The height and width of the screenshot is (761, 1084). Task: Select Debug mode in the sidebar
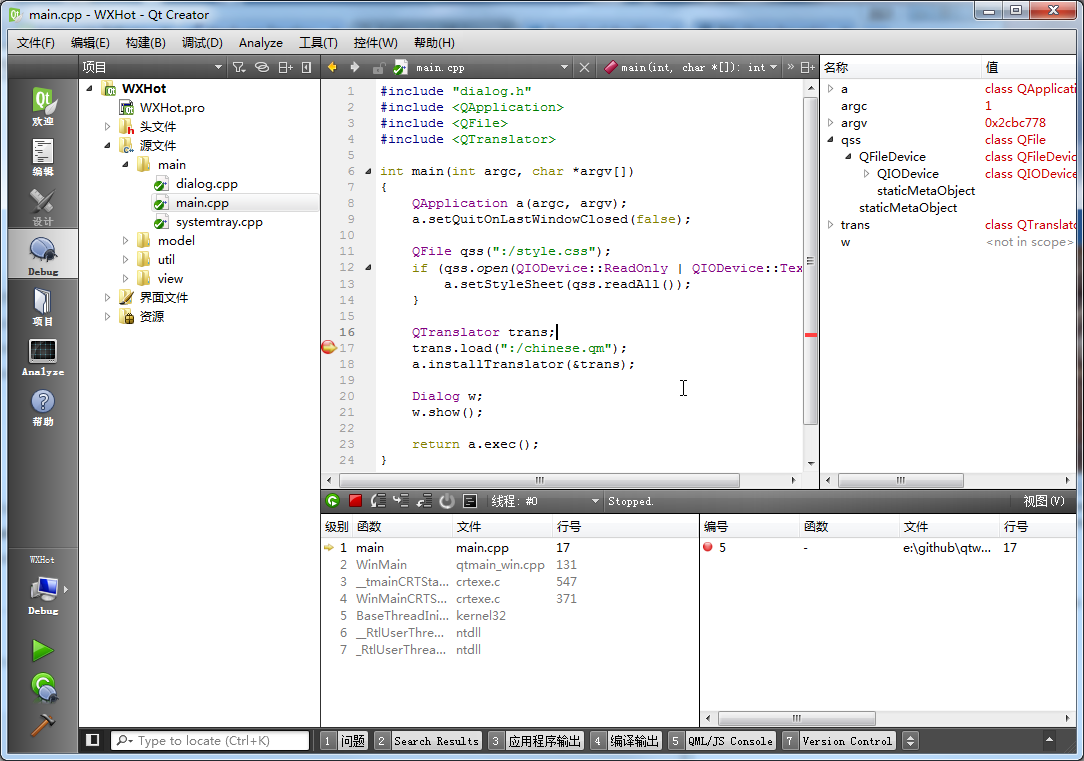[43, 256]
